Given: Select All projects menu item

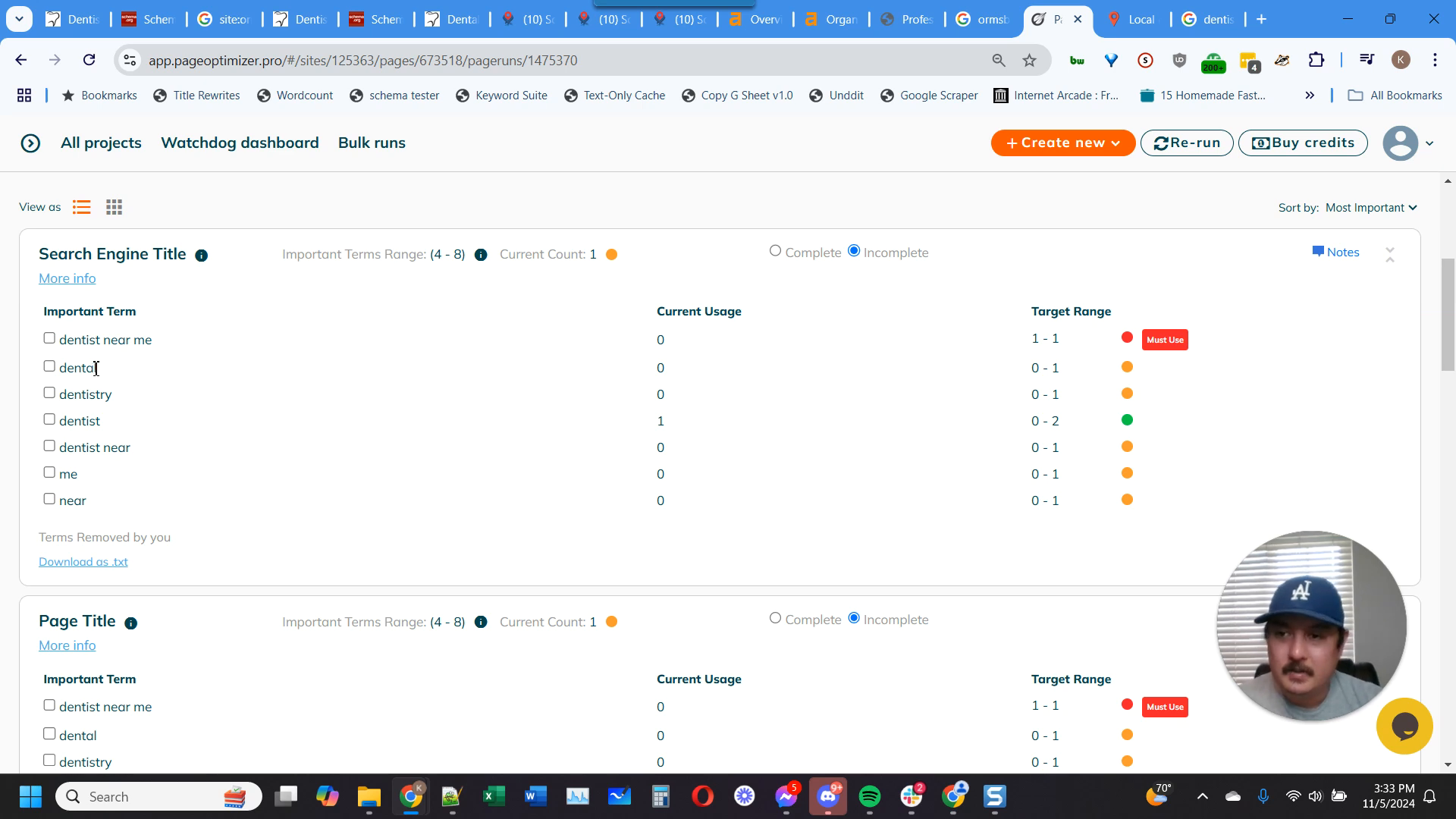Looking at the screenshot, I should pos(101,142).
